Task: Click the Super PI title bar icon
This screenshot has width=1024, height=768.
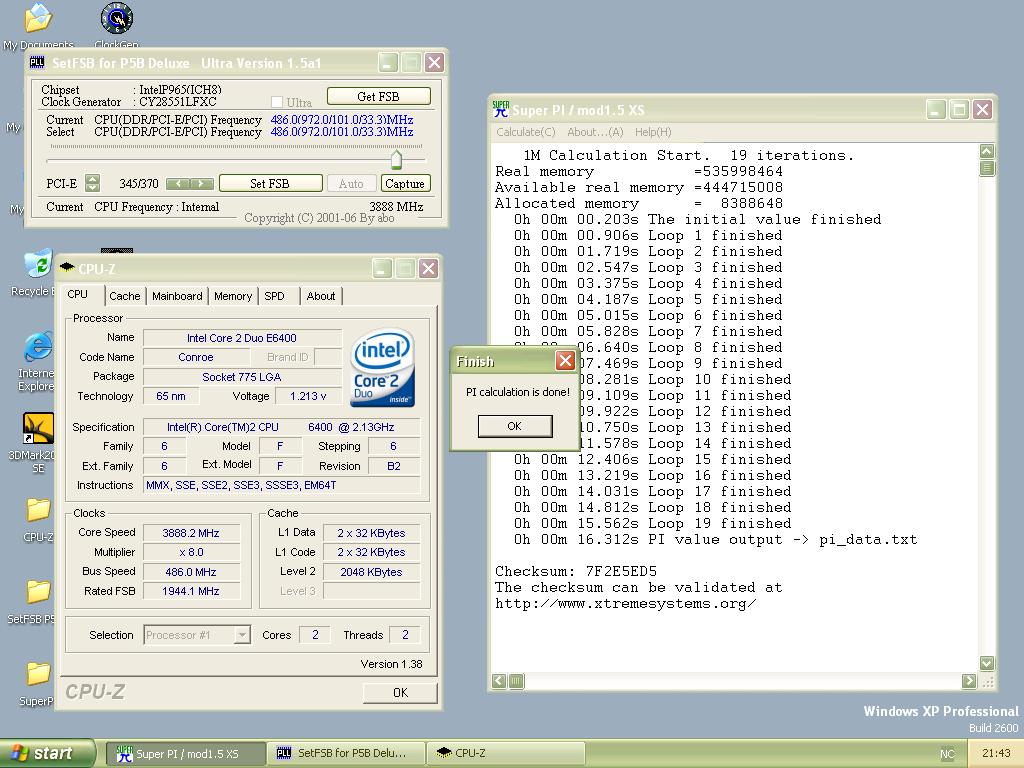Action: point(501,109)
